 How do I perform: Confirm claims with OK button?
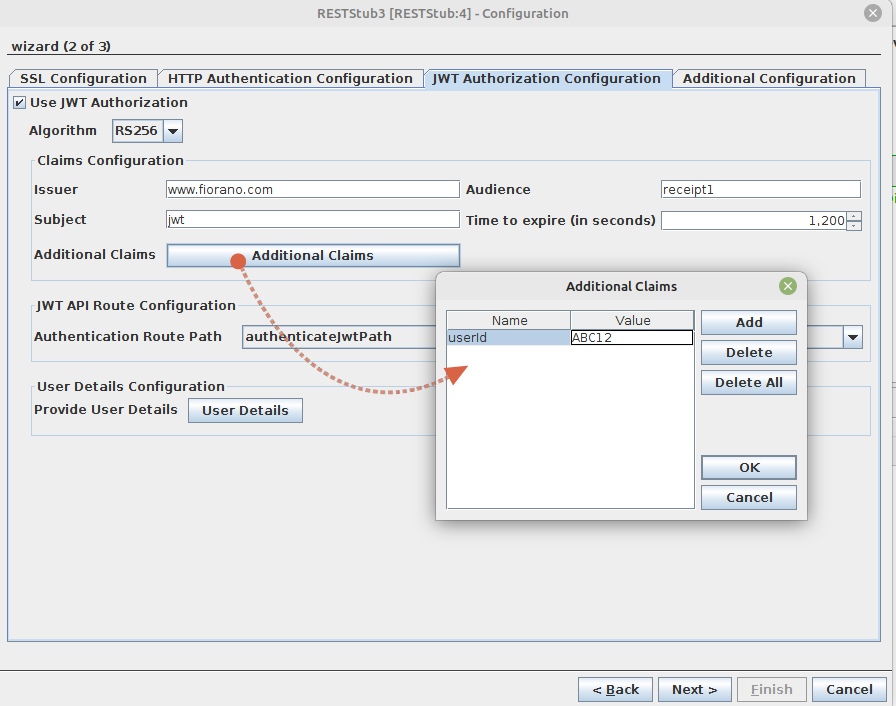point(748,468)
